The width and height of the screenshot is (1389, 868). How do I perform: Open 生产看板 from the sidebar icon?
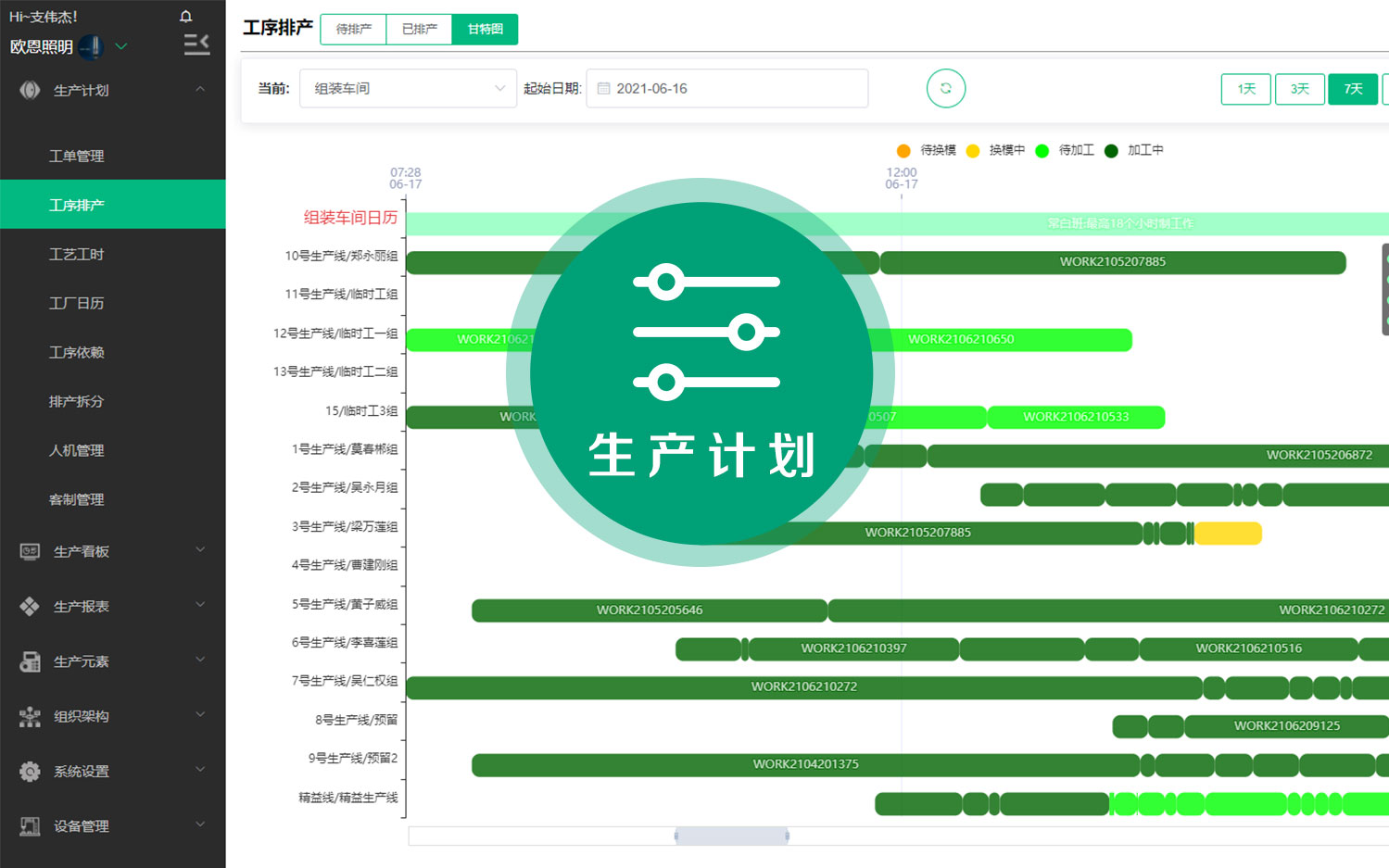(29, 550)
